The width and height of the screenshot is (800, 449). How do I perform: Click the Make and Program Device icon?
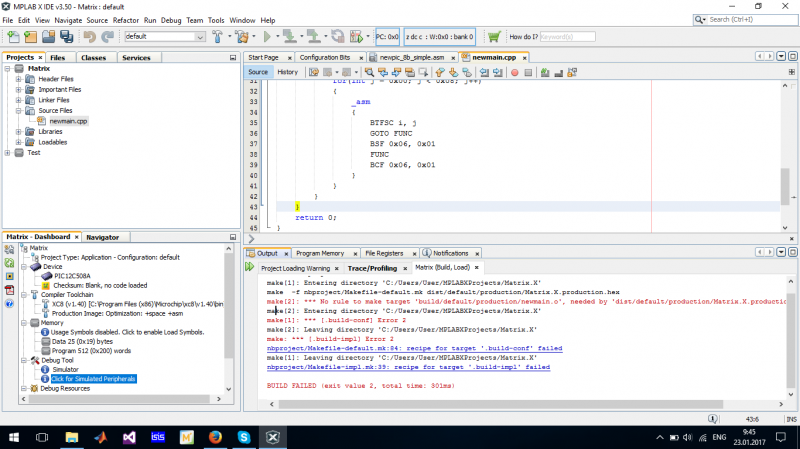pos(290,37)
